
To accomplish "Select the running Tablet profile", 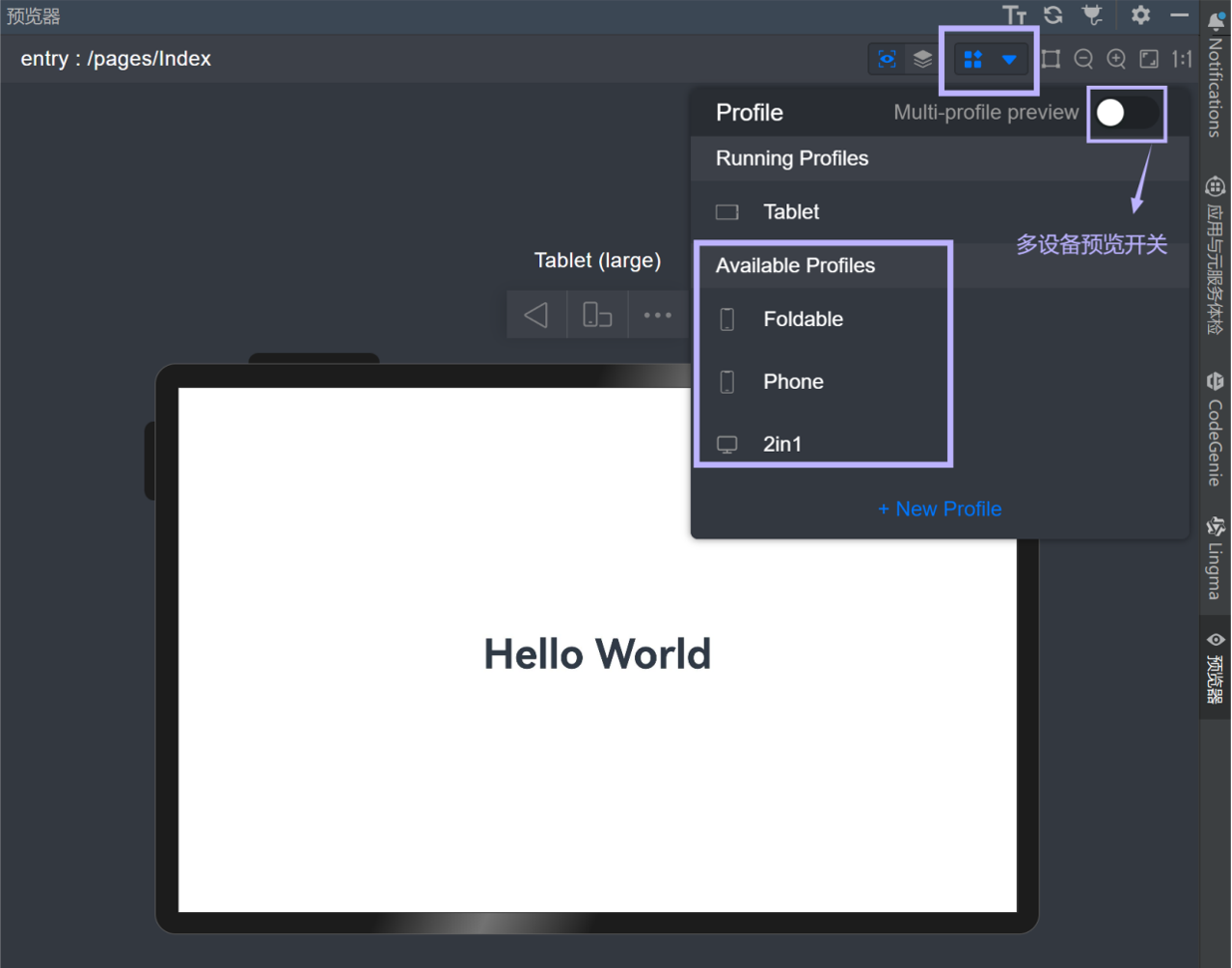I will point(939,211).
